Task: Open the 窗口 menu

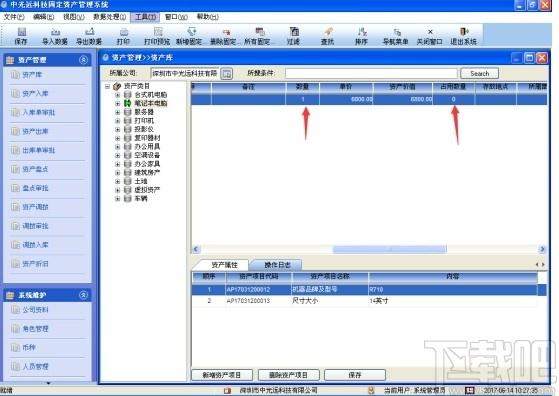Action: [176, 17]
